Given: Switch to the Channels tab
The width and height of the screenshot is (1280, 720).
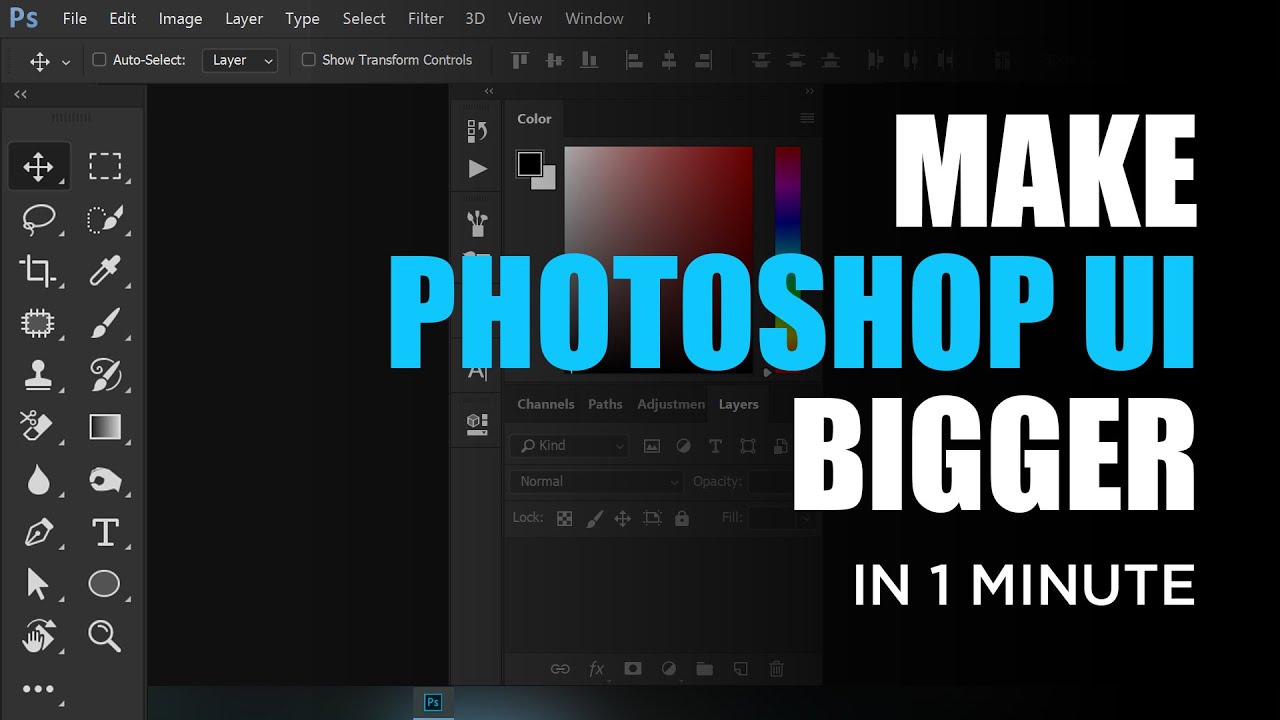Looking at the screenshot, I should tap(545, 405).
